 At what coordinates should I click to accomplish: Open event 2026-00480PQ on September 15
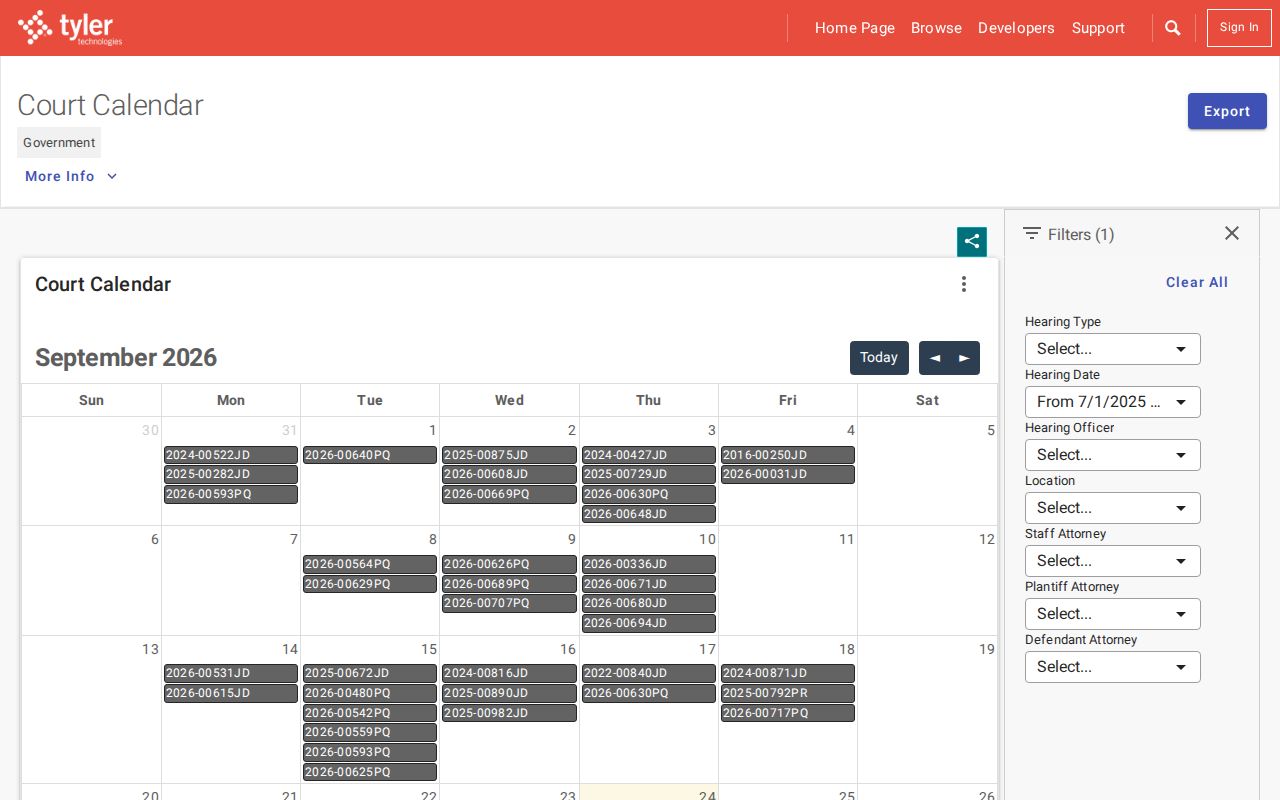click(370, 693)
